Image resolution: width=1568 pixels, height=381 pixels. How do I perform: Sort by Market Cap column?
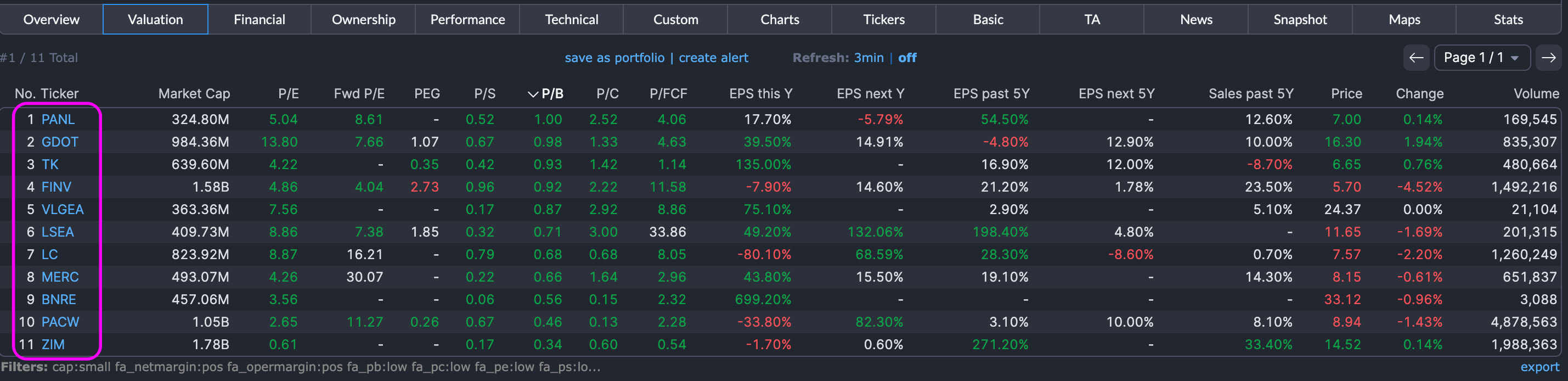point(194,94)
